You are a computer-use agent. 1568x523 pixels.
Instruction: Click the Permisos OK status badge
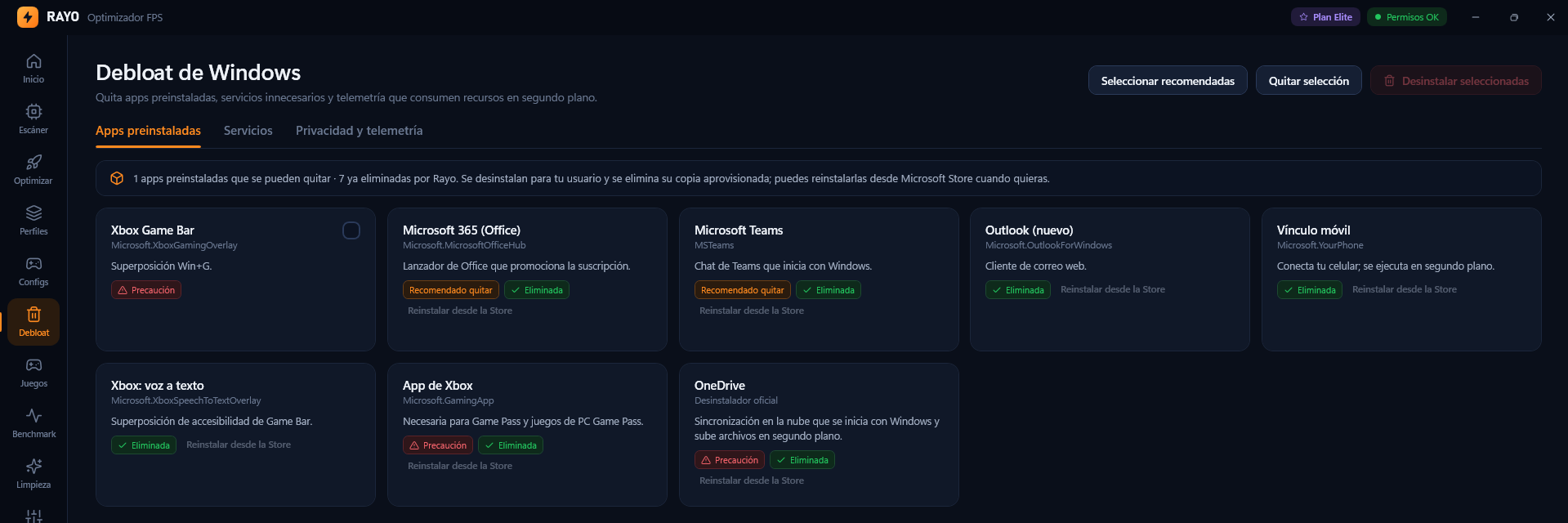point(1406,17)
